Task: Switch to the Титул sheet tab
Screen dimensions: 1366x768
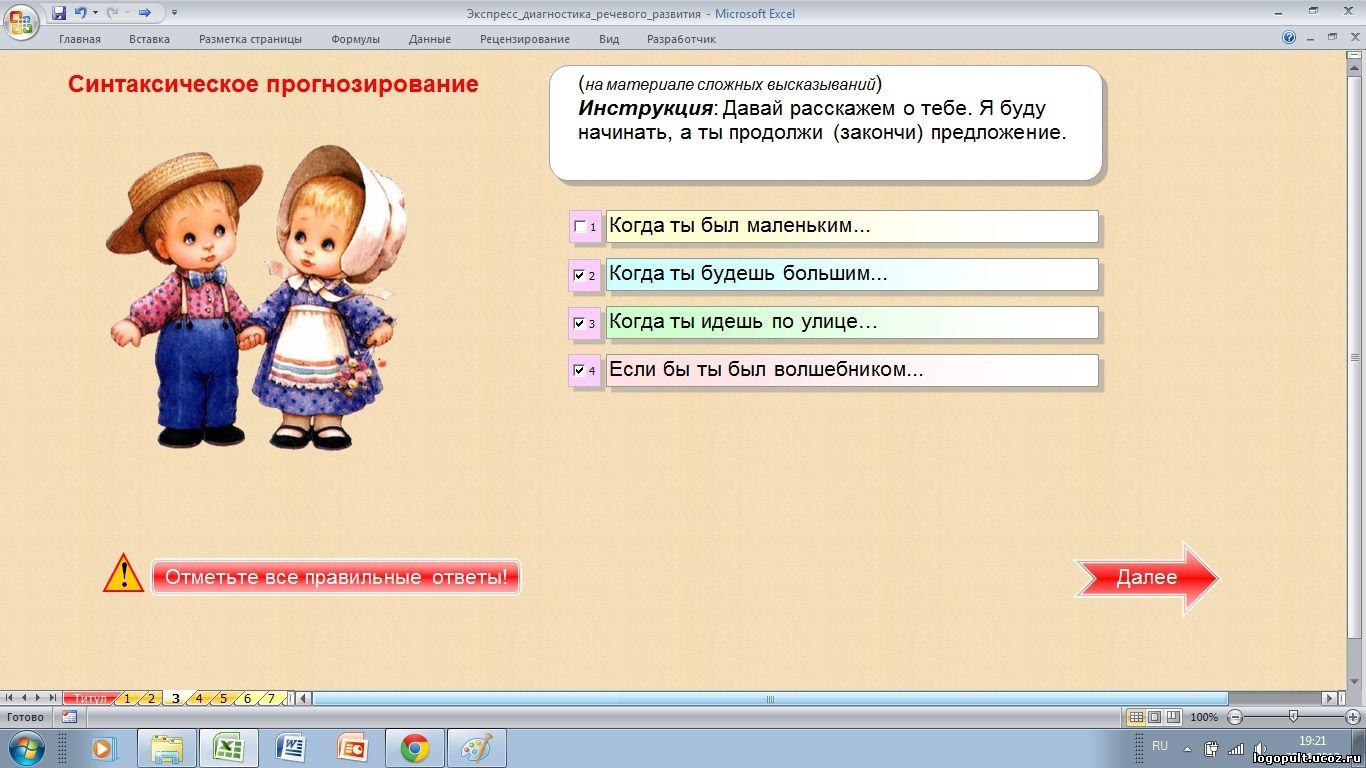Action: pos(90,698)
